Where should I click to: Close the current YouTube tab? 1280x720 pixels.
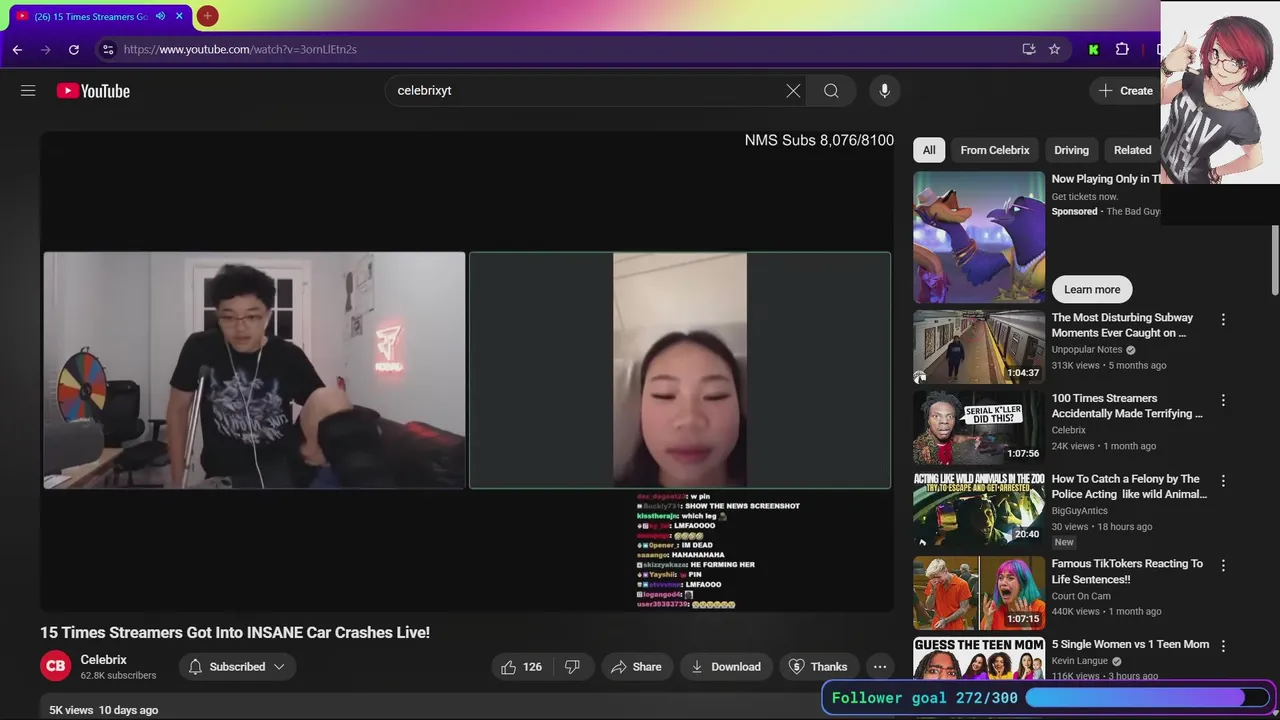click(179, 16)
